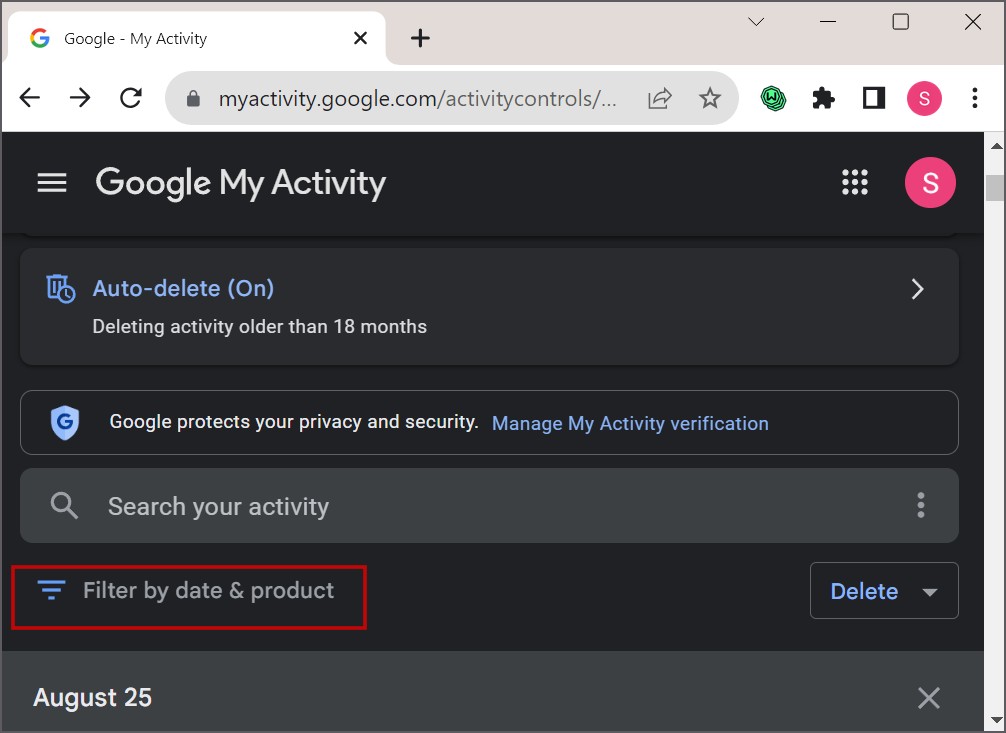Click the August 25 date heading
This screenshot has height=733, width=1006.
(x=92, y=698)
